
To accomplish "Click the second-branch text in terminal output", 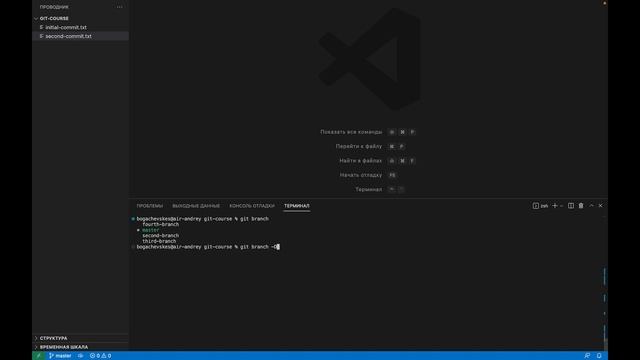I will (160, 236).
